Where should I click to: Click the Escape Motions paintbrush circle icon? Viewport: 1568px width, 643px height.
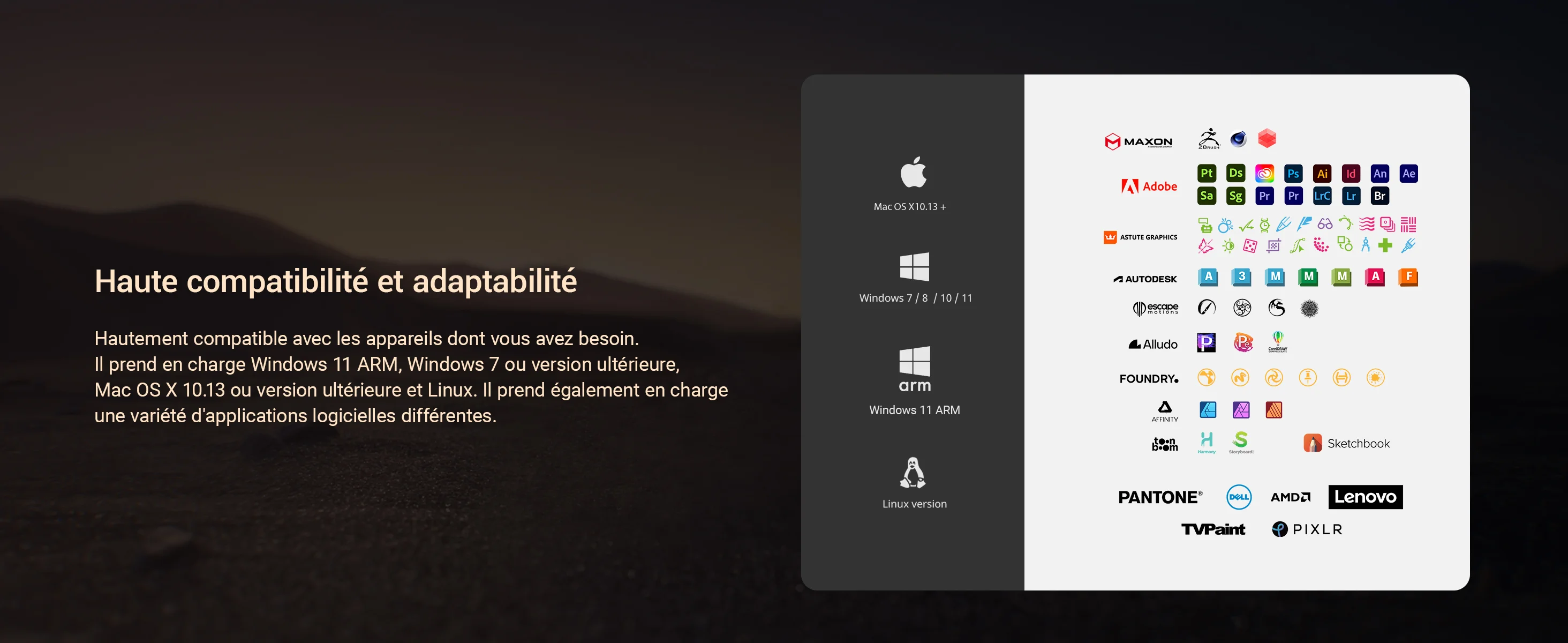(x=1207, y=308)
